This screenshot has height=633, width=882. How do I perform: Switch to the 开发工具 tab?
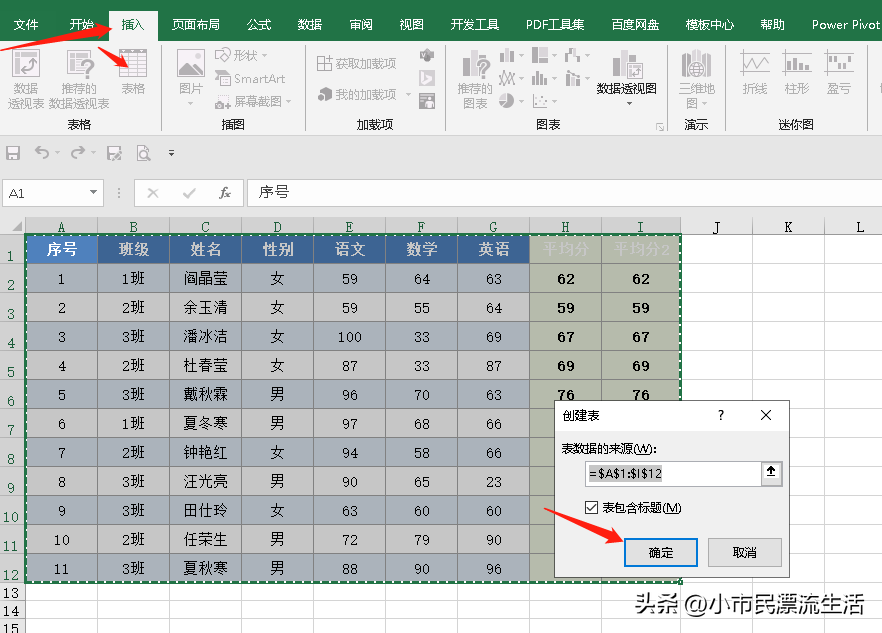[474, 25]
